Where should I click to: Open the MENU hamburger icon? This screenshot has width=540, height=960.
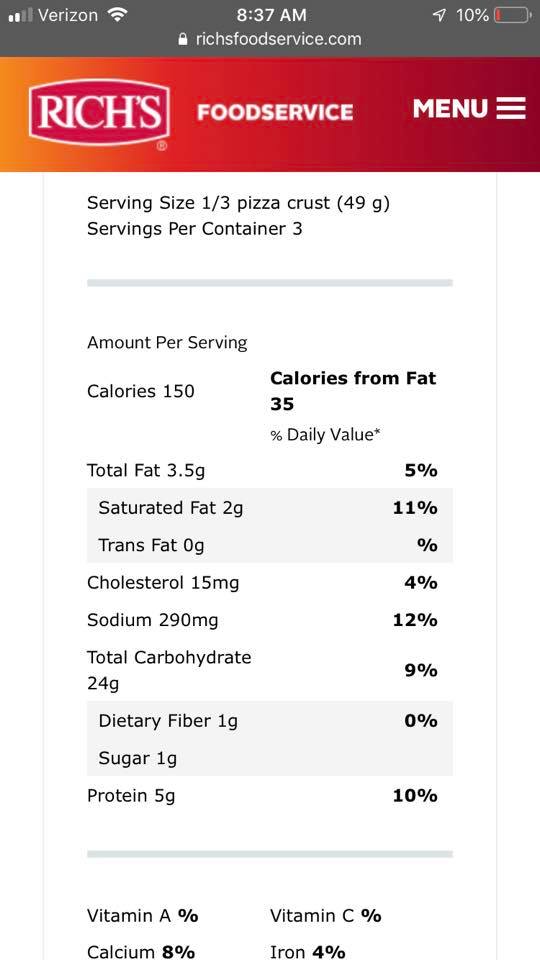click(511, 108)
